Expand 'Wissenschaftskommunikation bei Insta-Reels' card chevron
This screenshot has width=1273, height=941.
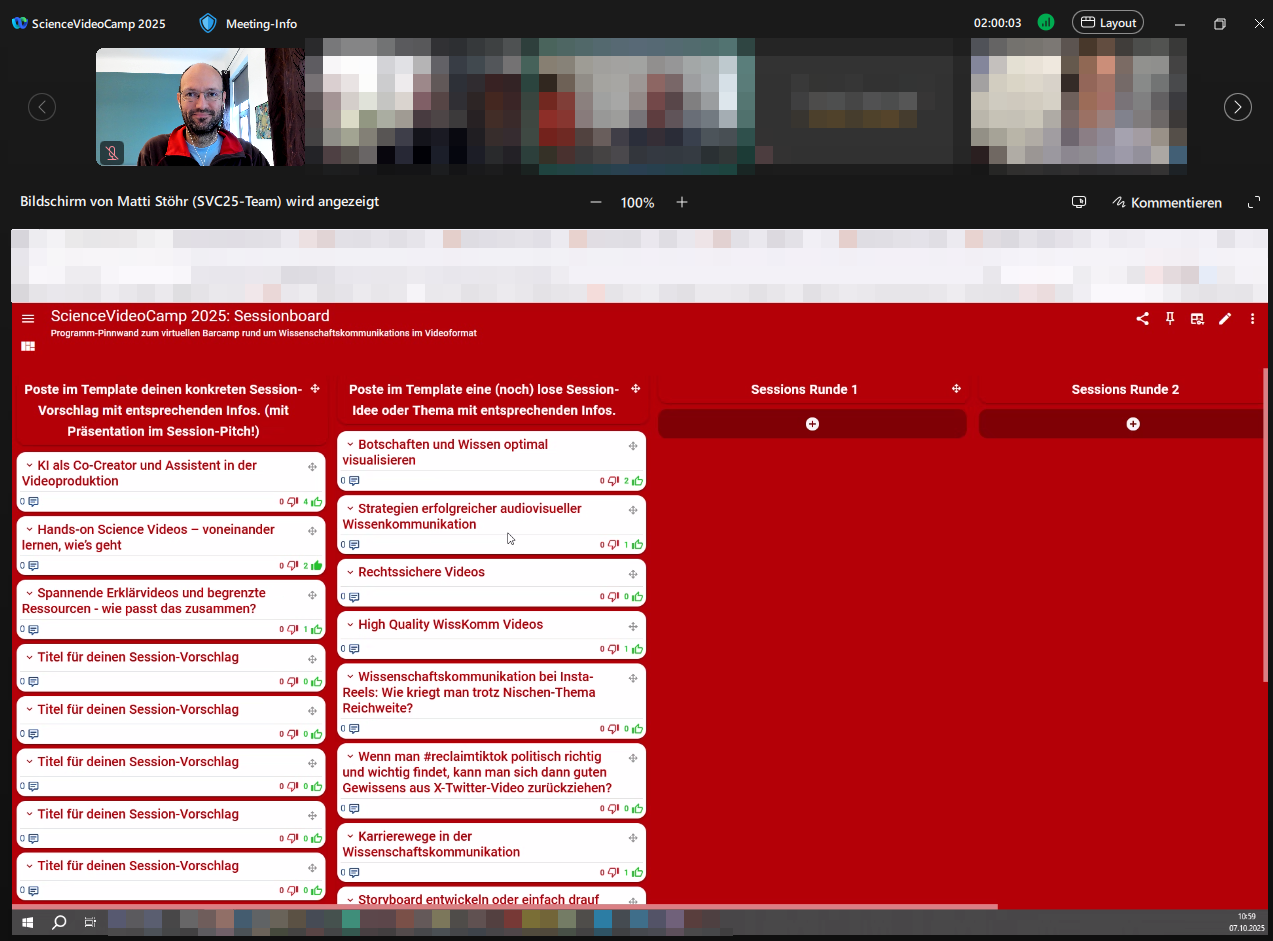pyautogui.click(x=350, y=677)
